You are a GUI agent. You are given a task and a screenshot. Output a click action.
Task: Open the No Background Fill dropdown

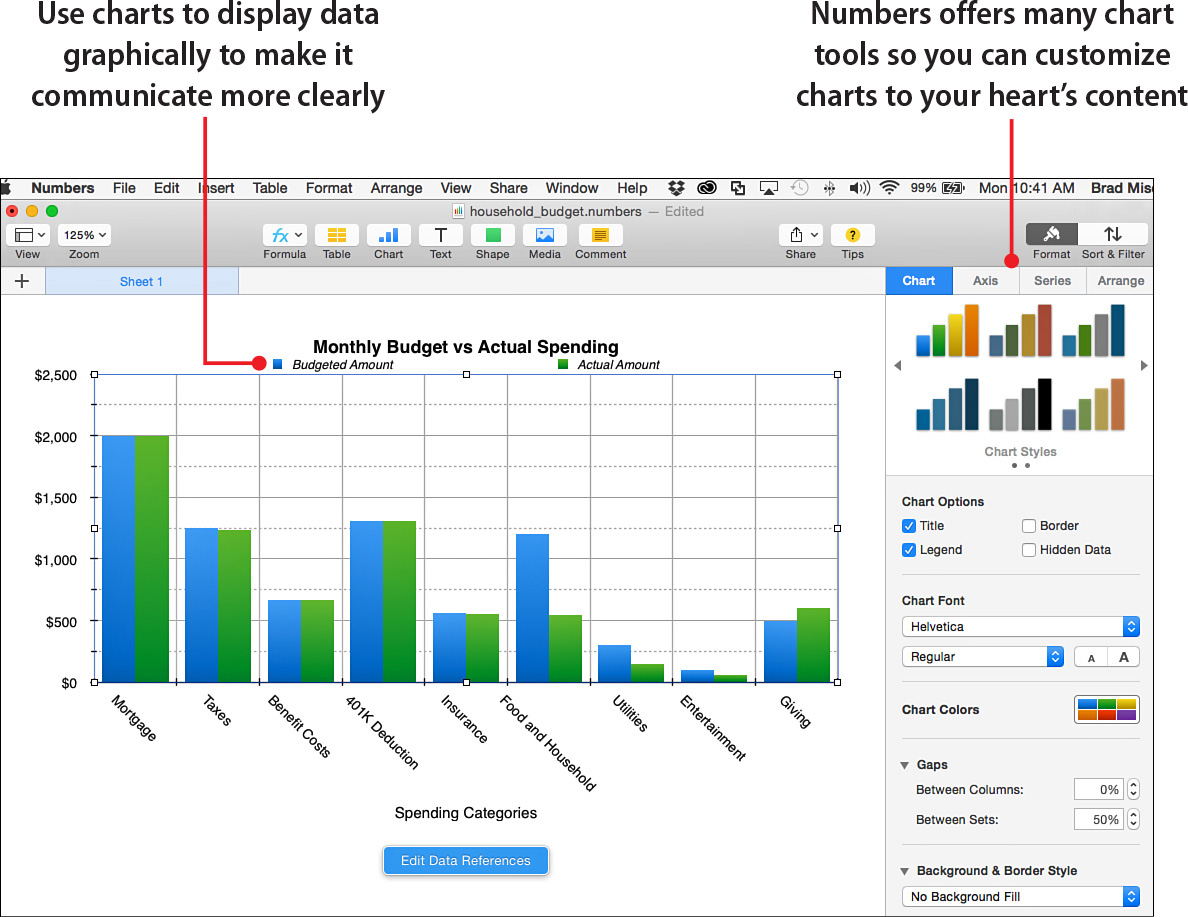[x=1020, y=896]
